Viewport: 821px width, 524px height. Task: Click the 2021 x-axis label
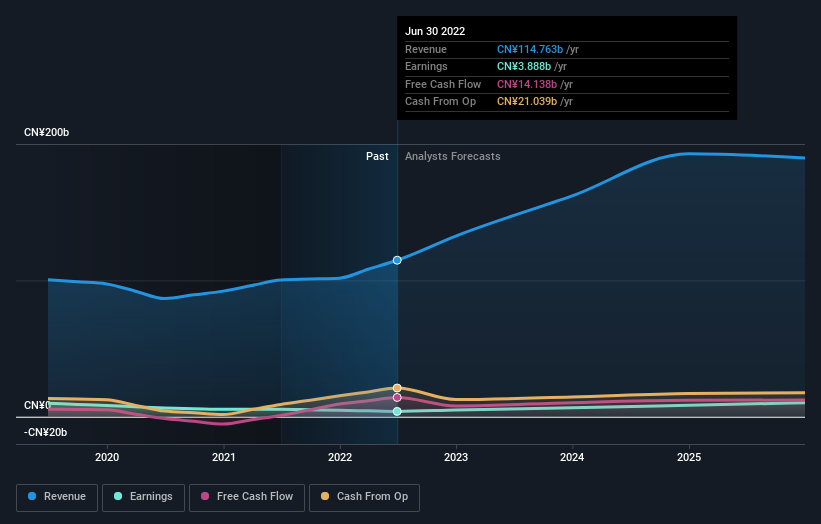click(224, 457)
